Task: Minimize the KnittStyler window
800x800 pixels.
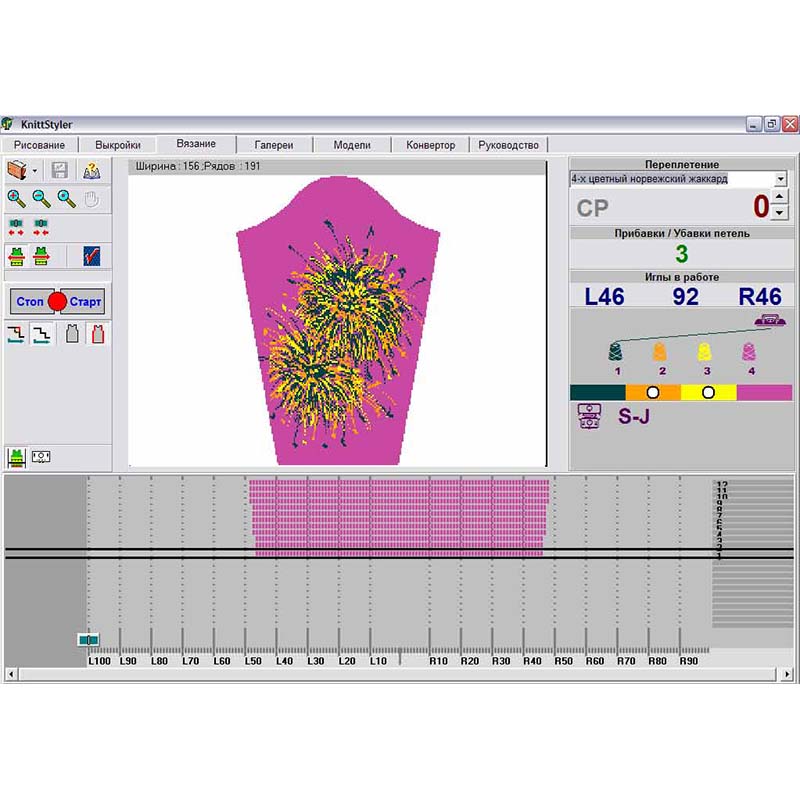Action: (754, 124)
